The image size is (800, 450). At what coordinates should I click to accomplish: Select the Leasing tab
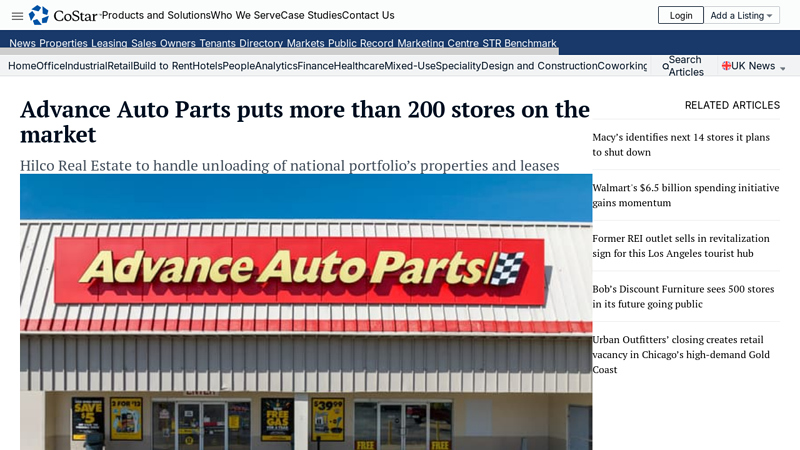(109, 43)
